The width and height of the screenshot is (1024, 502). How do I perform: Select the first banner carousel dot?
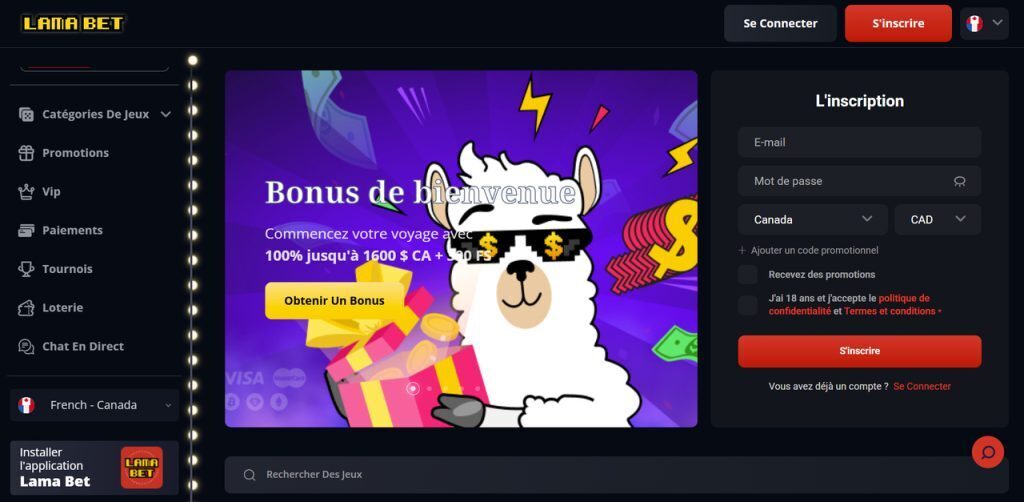point(413,388)
